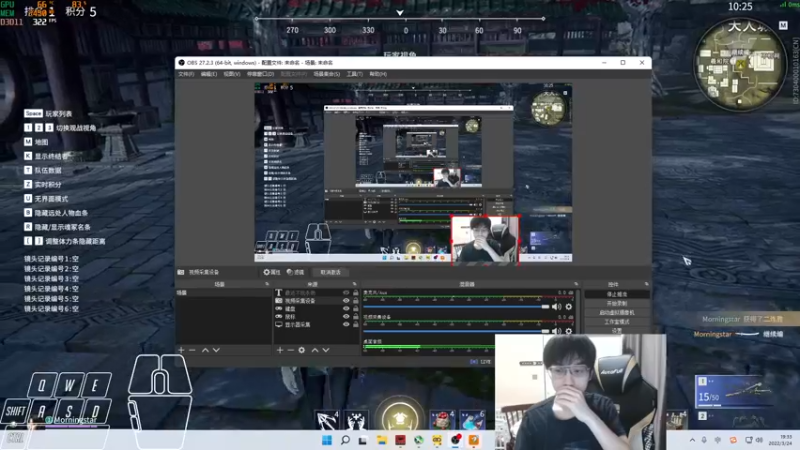
Task: Select the 键盘 source row
Action: 316,309
